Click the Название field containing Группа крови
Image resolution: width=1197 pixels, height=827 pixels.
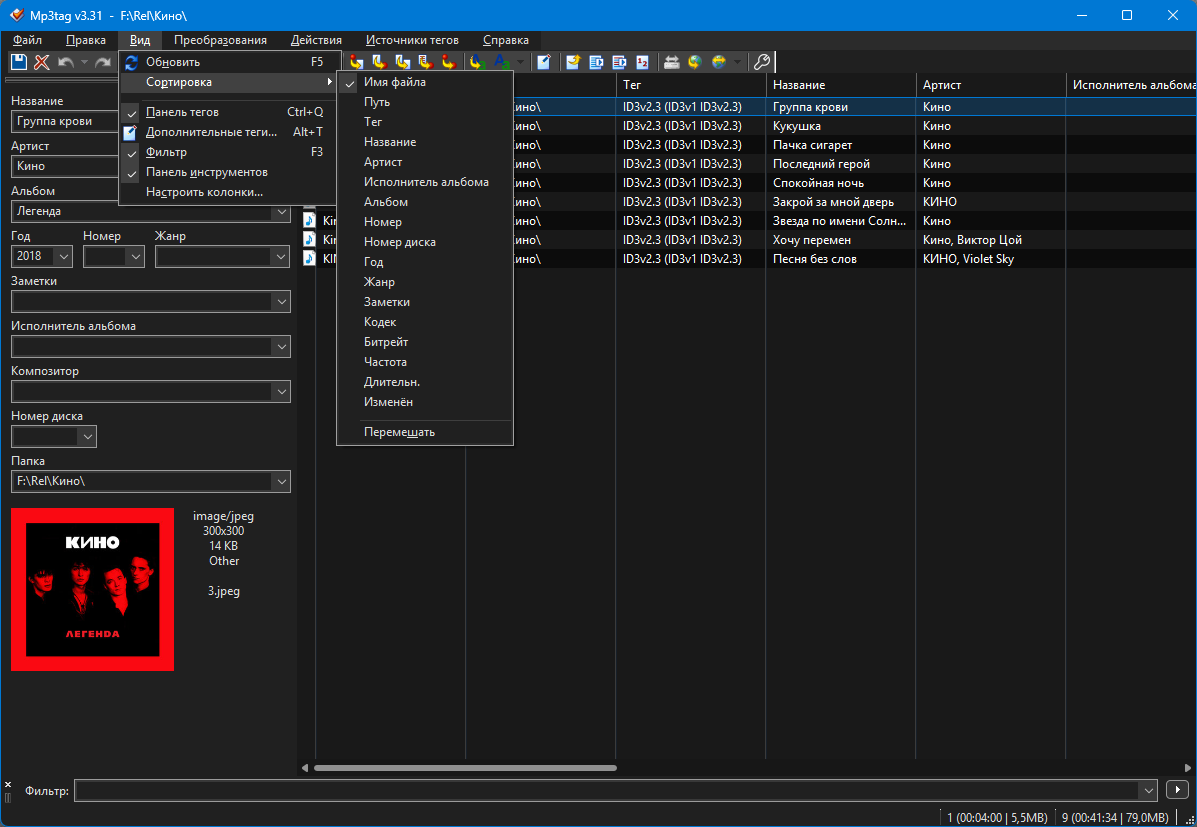click(64, 121)
